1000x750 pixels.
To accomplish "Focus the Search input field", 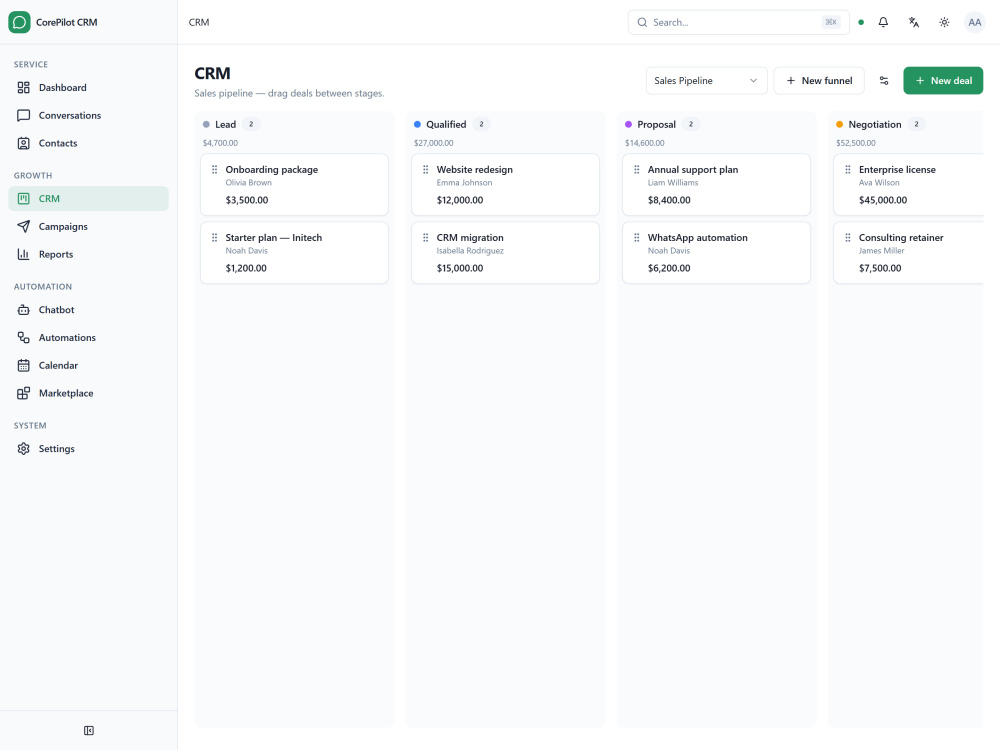I will 739,22.
